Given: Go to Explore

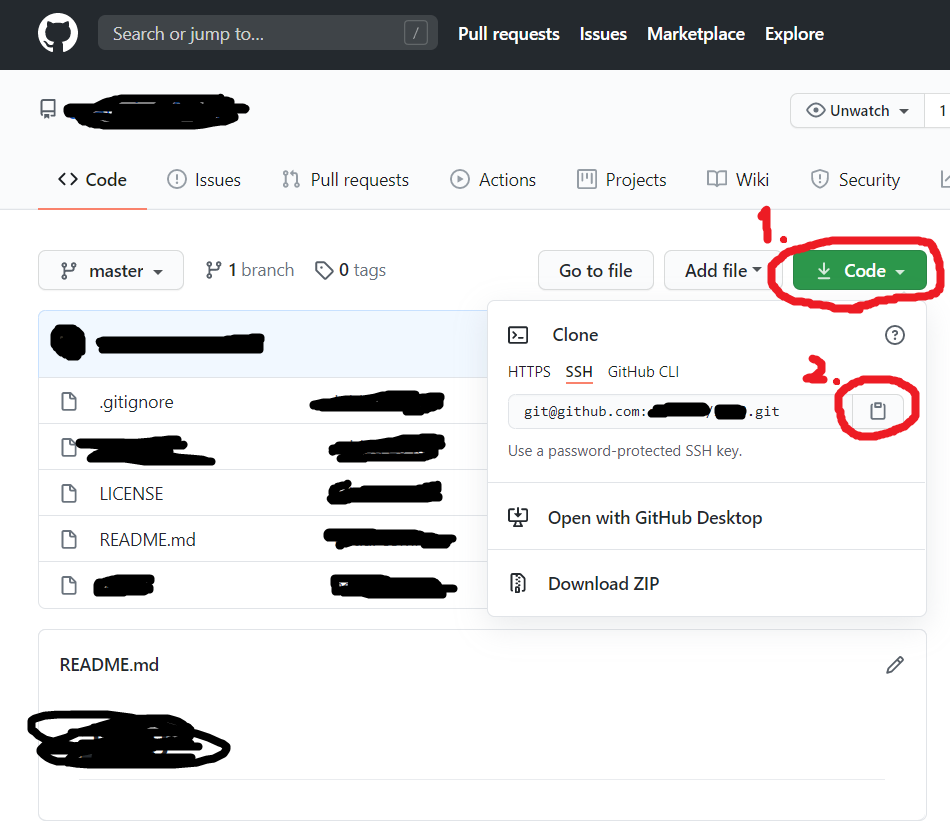Looking at the screenshot, I should [x=794, y=34].
